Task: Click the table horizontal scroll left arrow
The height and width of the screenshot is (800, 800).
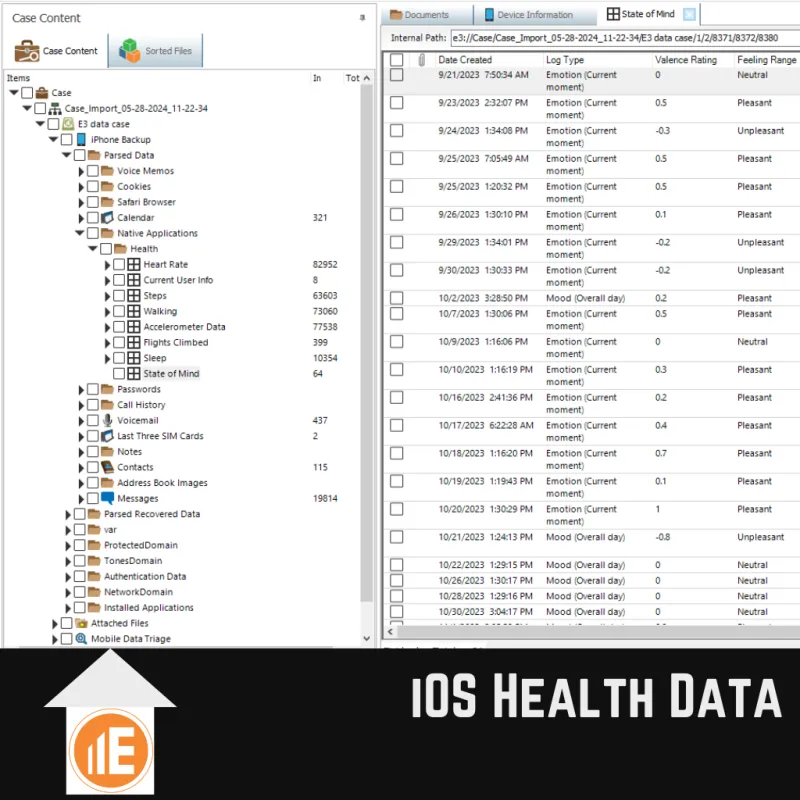Action: coord(390,632)
